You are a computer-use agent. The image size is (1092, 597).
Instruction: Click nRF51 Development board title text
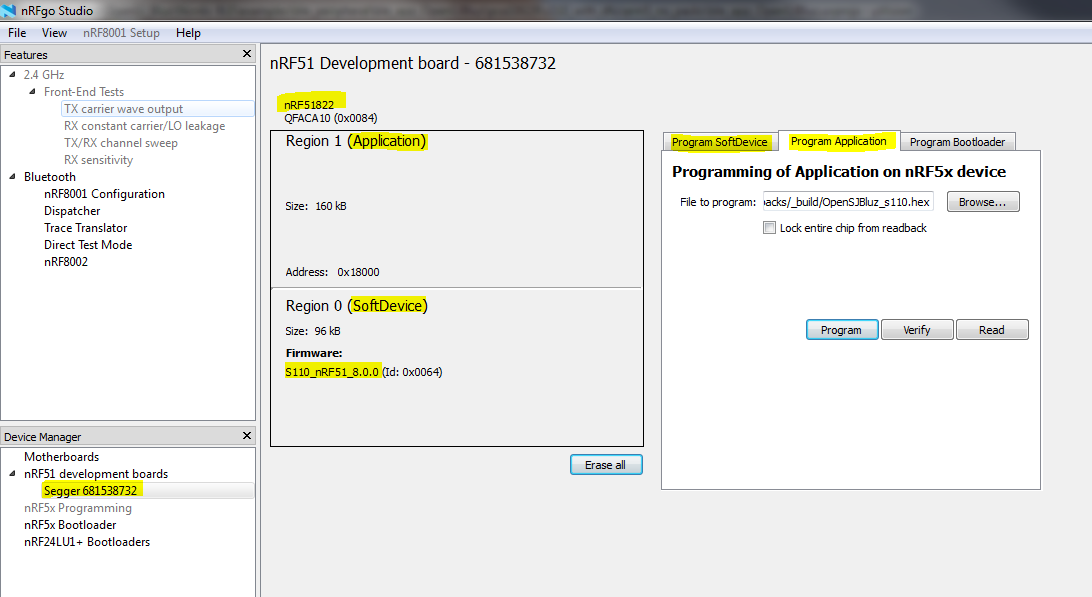pos(413,63)
